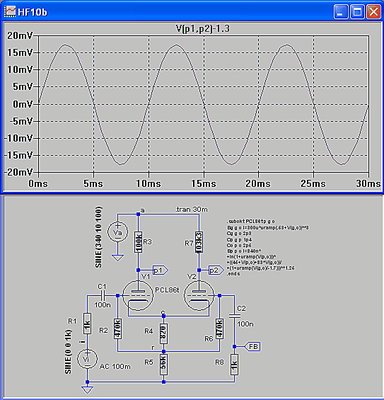Select the Va voltage source symbol
The height and width of the screenshot is (400, 384).
click(117, 232)
